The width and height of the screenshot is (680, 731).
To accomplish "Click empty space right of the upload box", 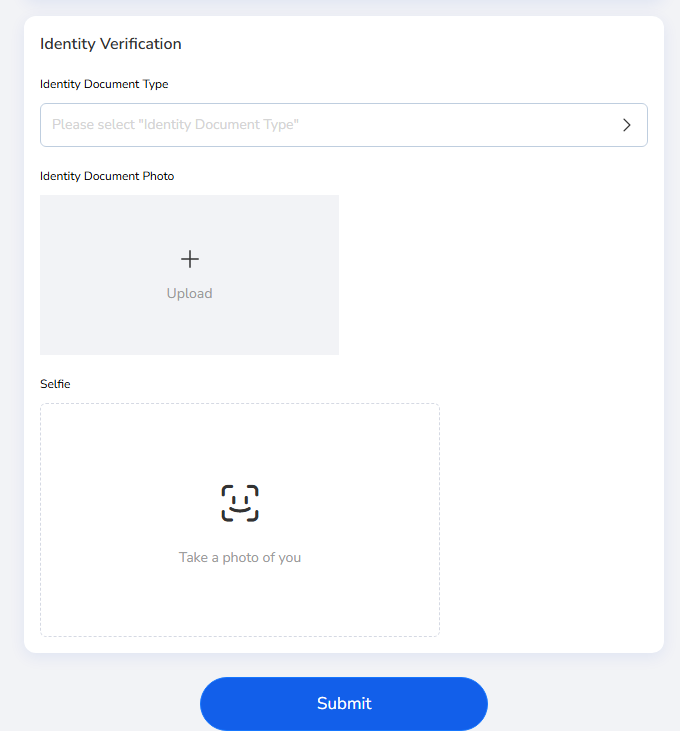I will [494, 275].
